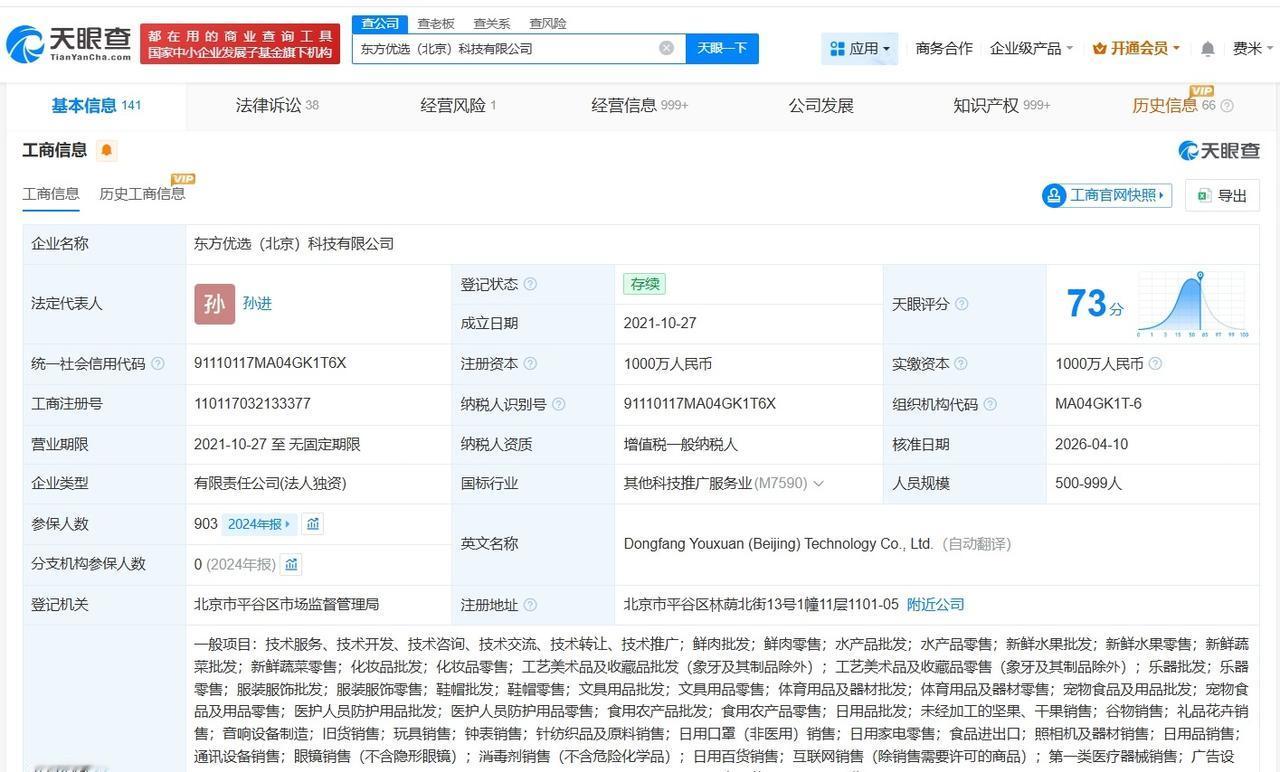
Task: Open chart icon next to 参保人数 903
Action: [312, 523]
